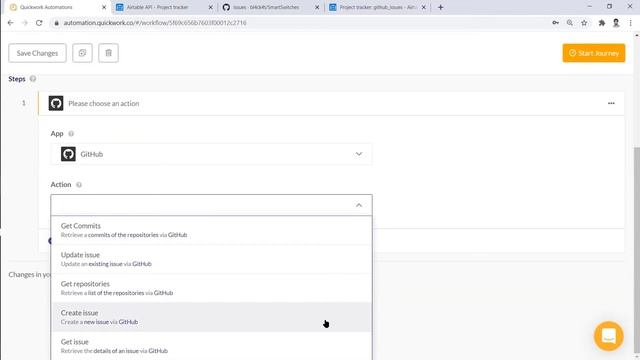
Task: Open a new browser tab with plus
Action: pyautogui.click(x=440, y=7)
